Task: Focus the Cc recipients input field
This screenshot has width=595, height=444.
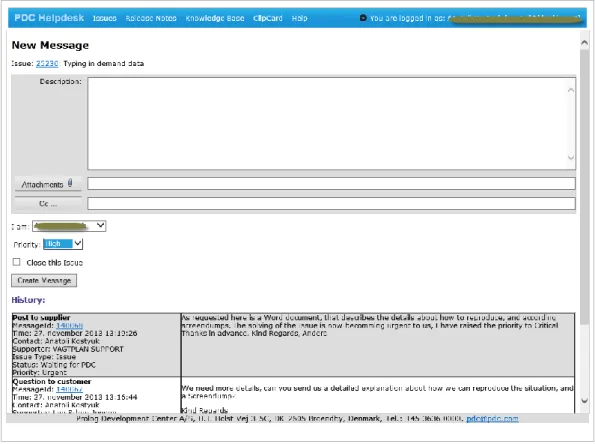Action: click(x=331, y=203)
